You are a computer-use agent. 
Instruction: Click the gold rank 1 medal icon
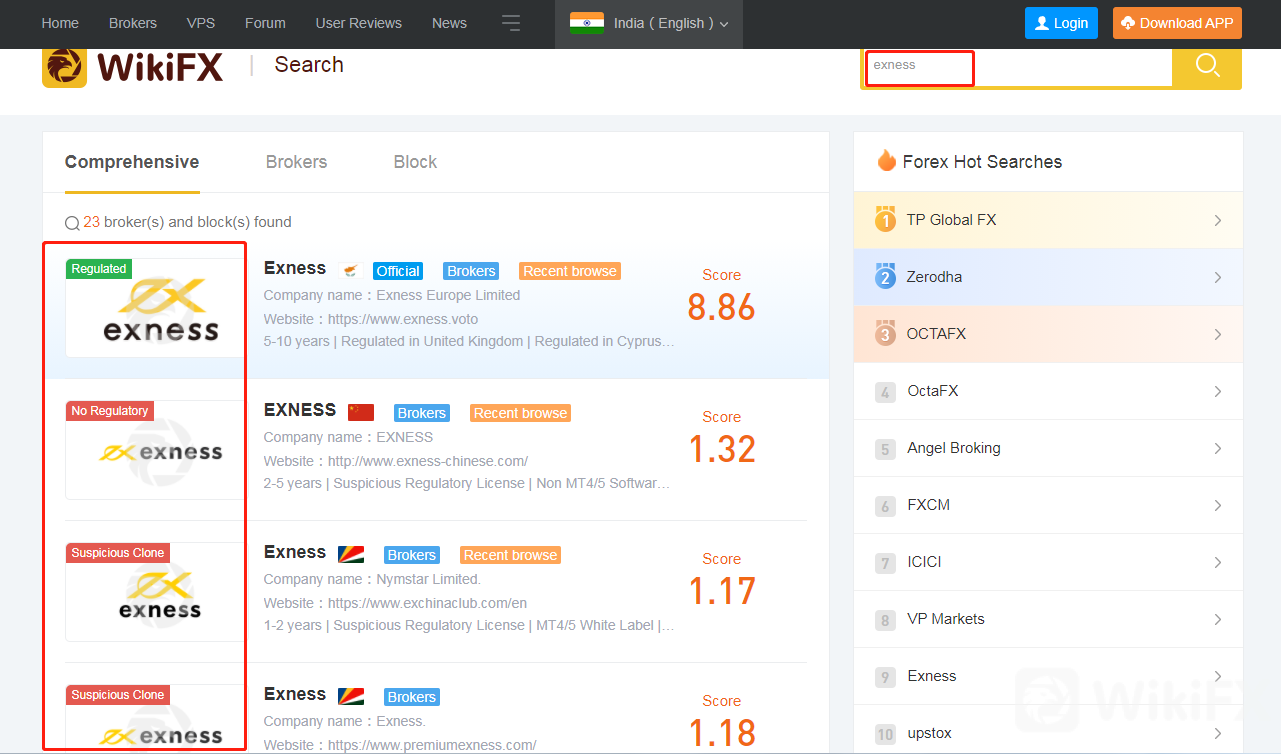pos(885,220)
